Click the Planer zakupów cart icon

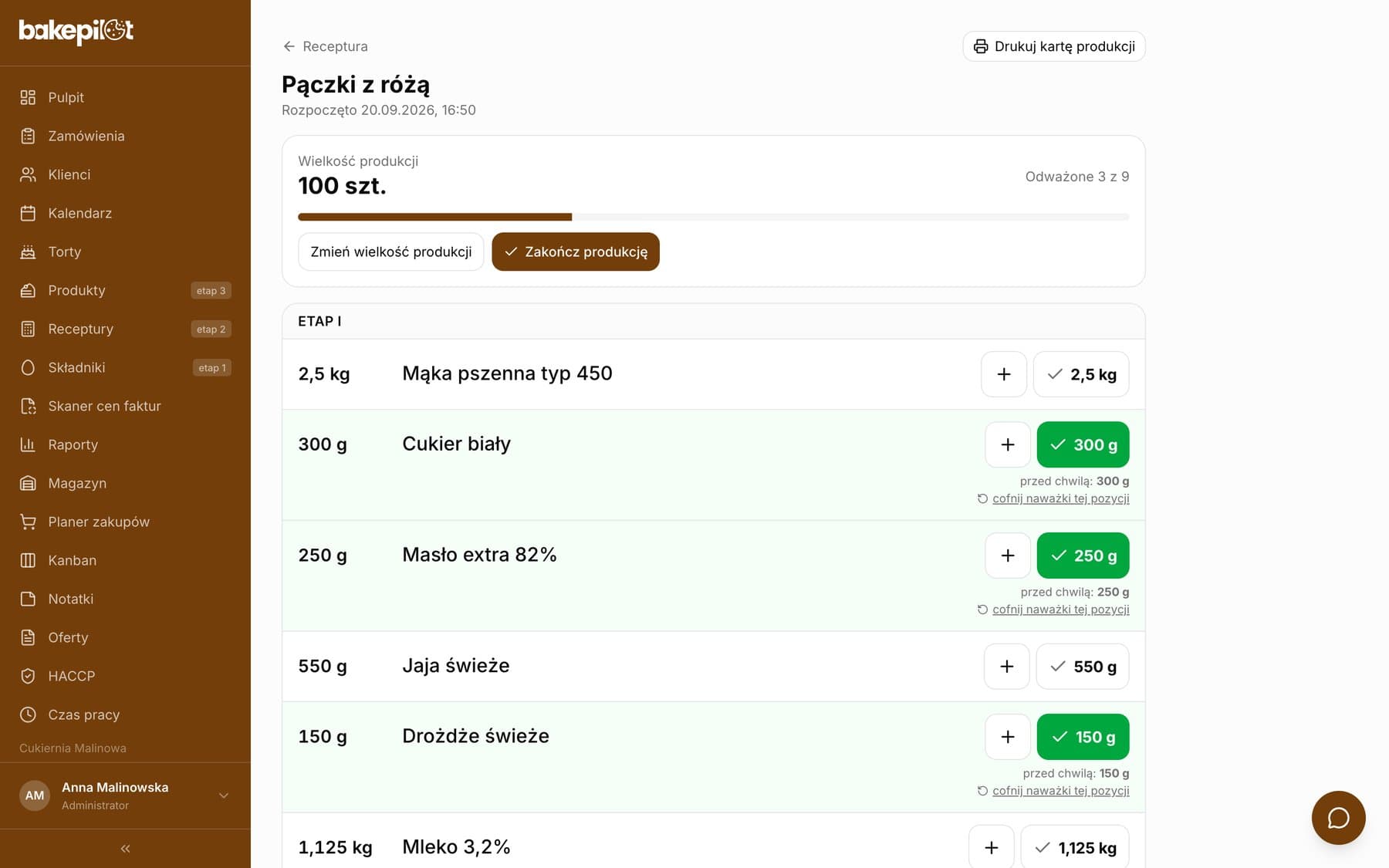[28, 522]
